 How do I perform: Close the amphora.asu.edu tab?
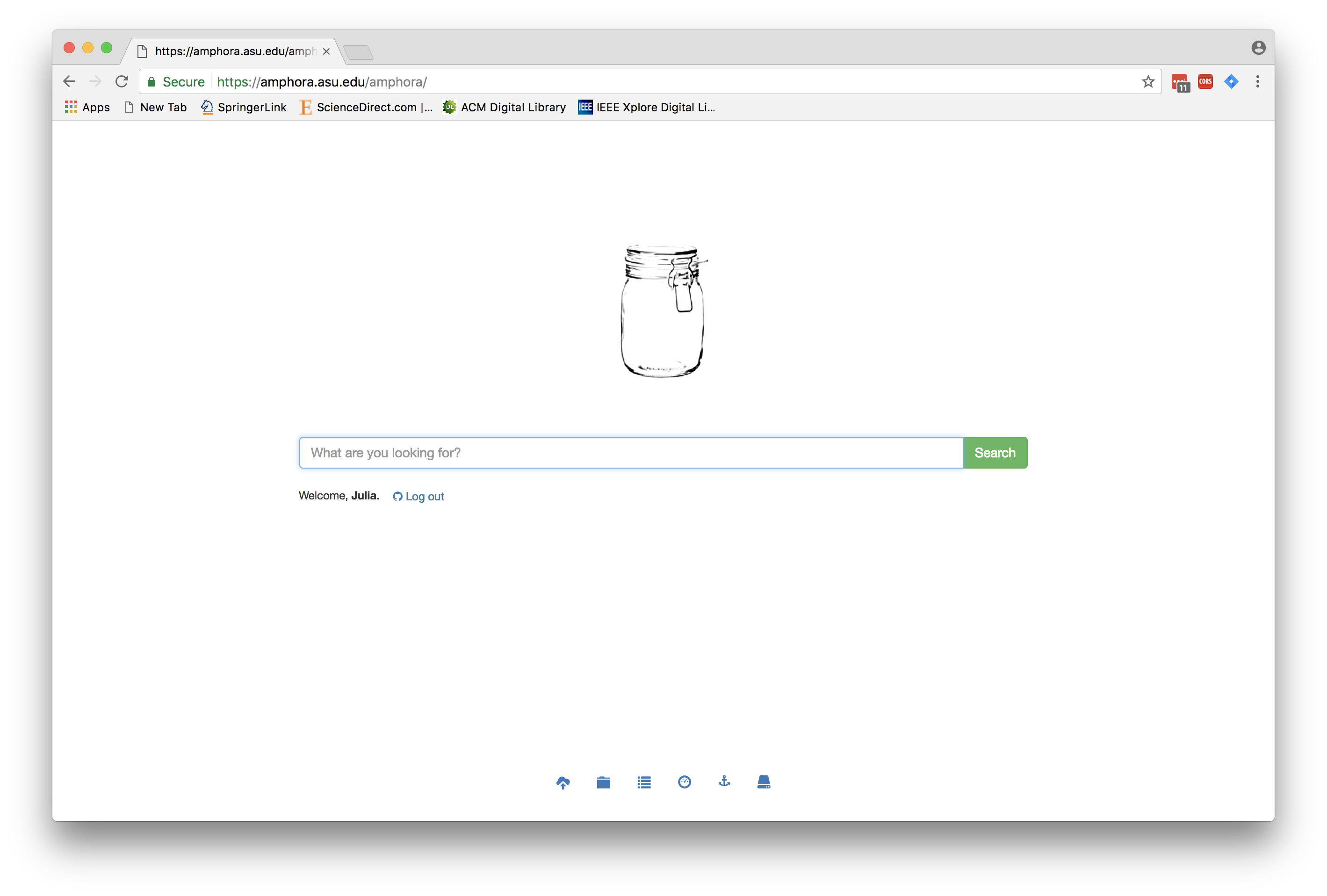(x=326, y=51)
